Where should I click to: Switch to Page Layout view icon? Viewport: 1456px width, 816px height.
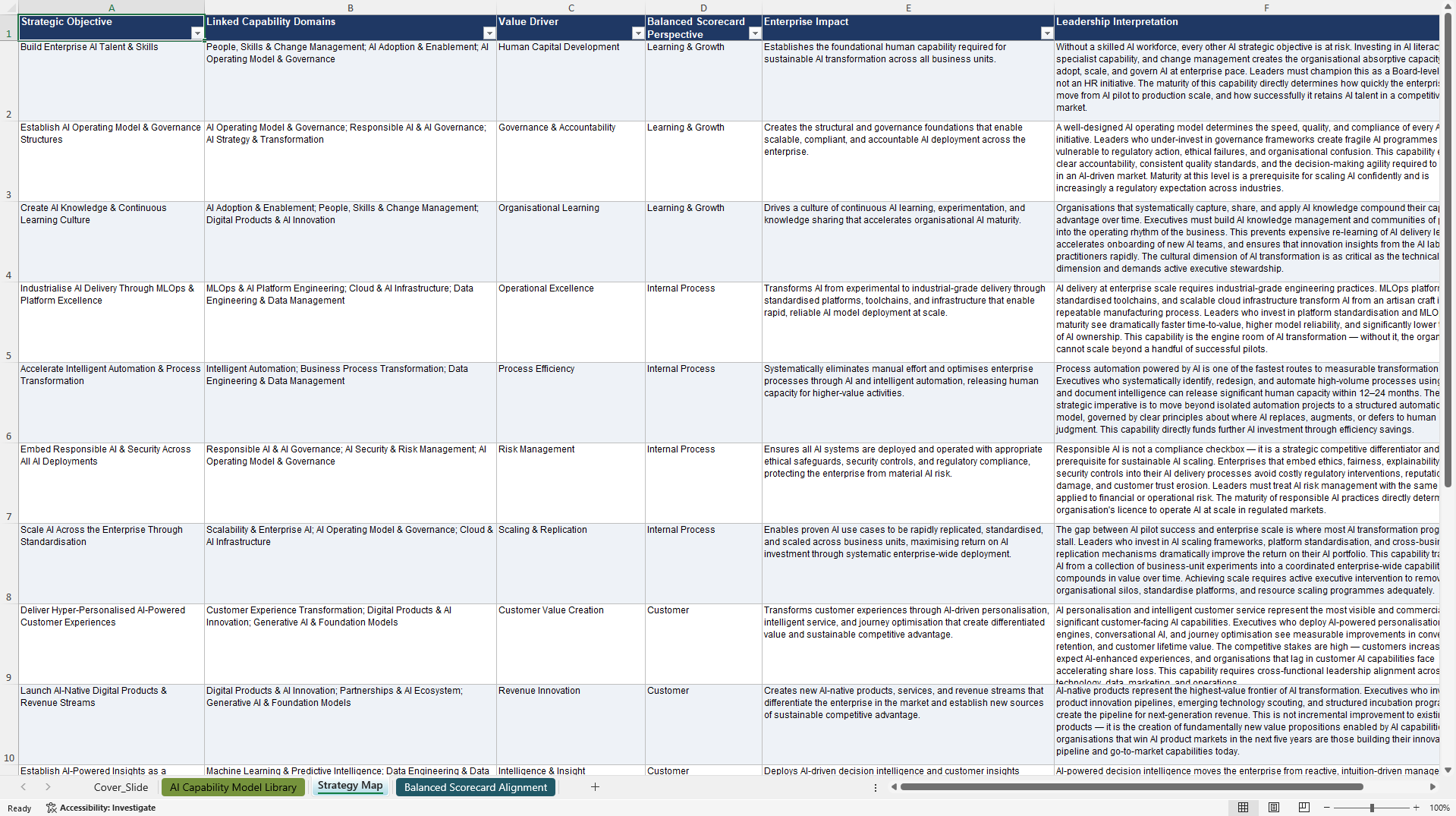1274,808
